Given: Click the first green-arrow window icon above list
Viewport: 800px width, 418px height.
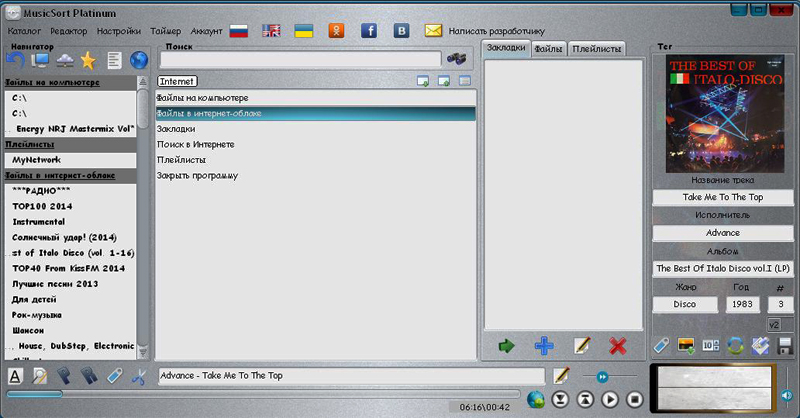Looking at the screenshot, I should 422,81.
